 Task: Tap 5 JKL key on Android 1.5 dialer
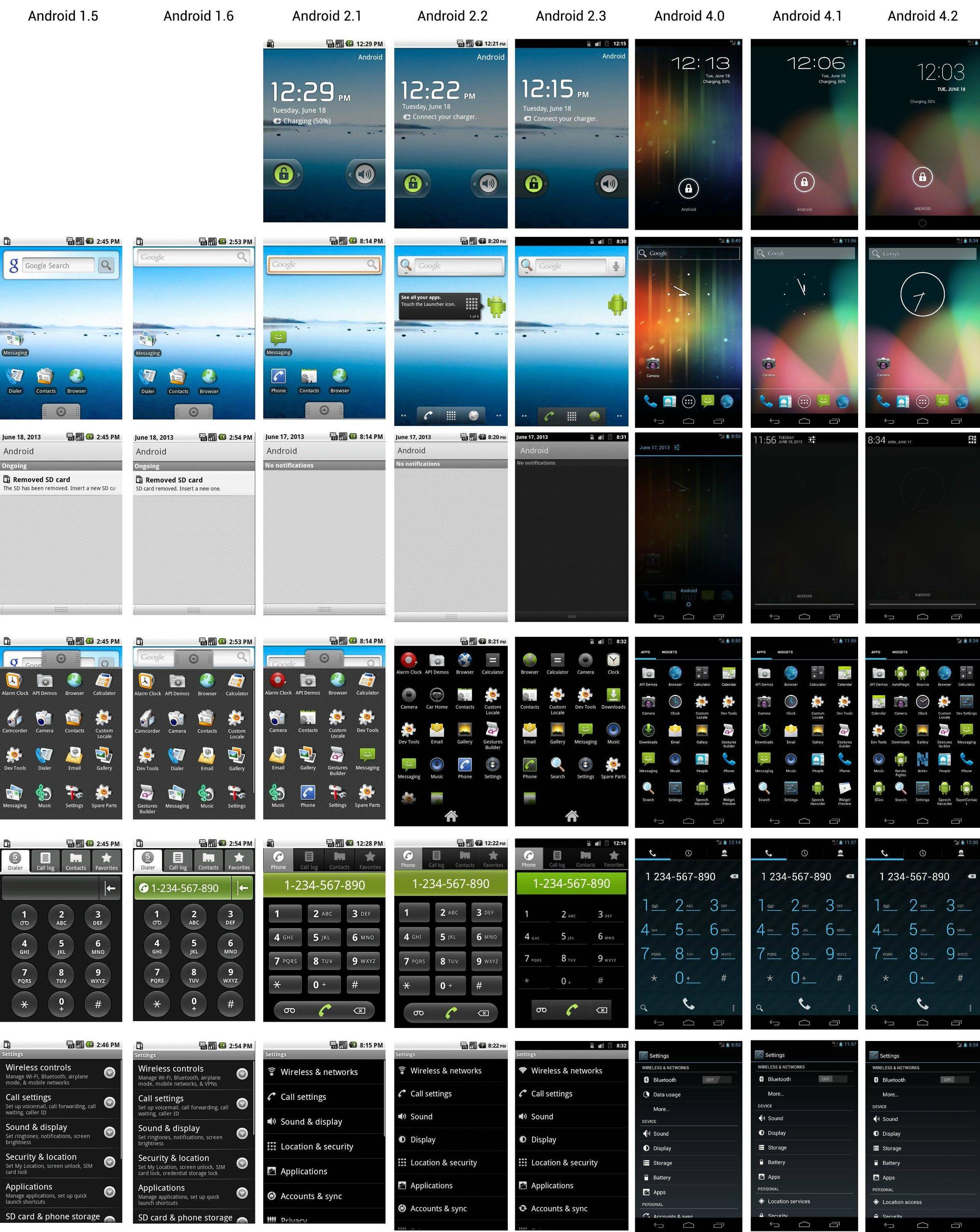click(x=61, y=947)
